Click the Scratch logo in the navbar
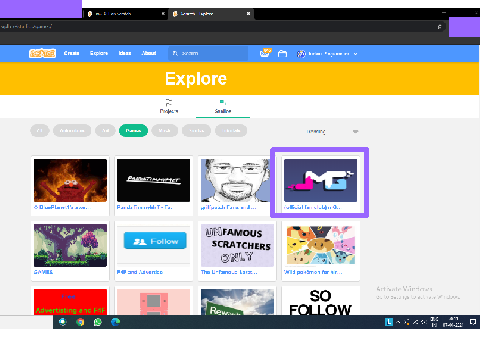 (42, 53)
